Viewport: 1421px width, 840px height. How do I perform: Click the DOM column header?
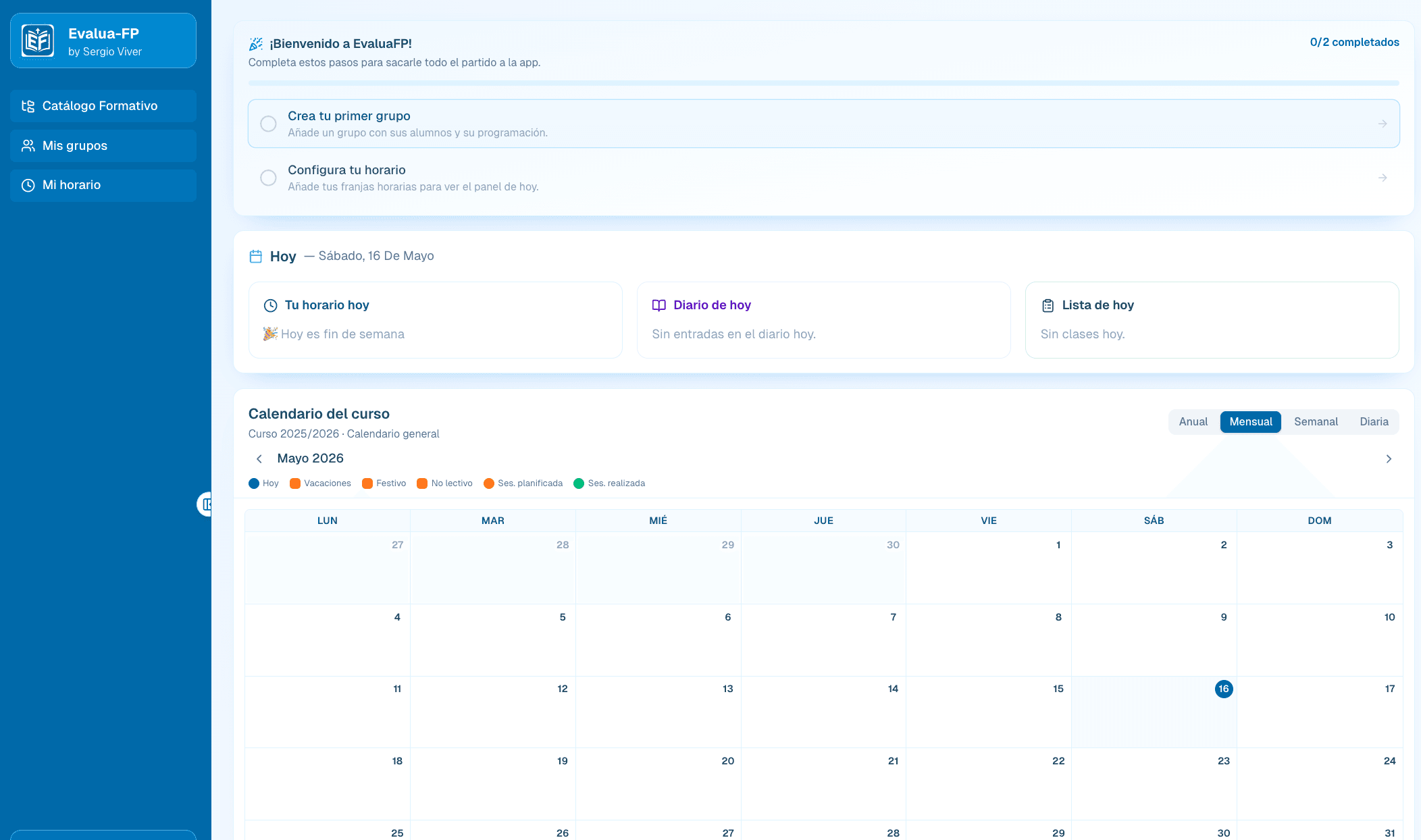(1319, 521)
